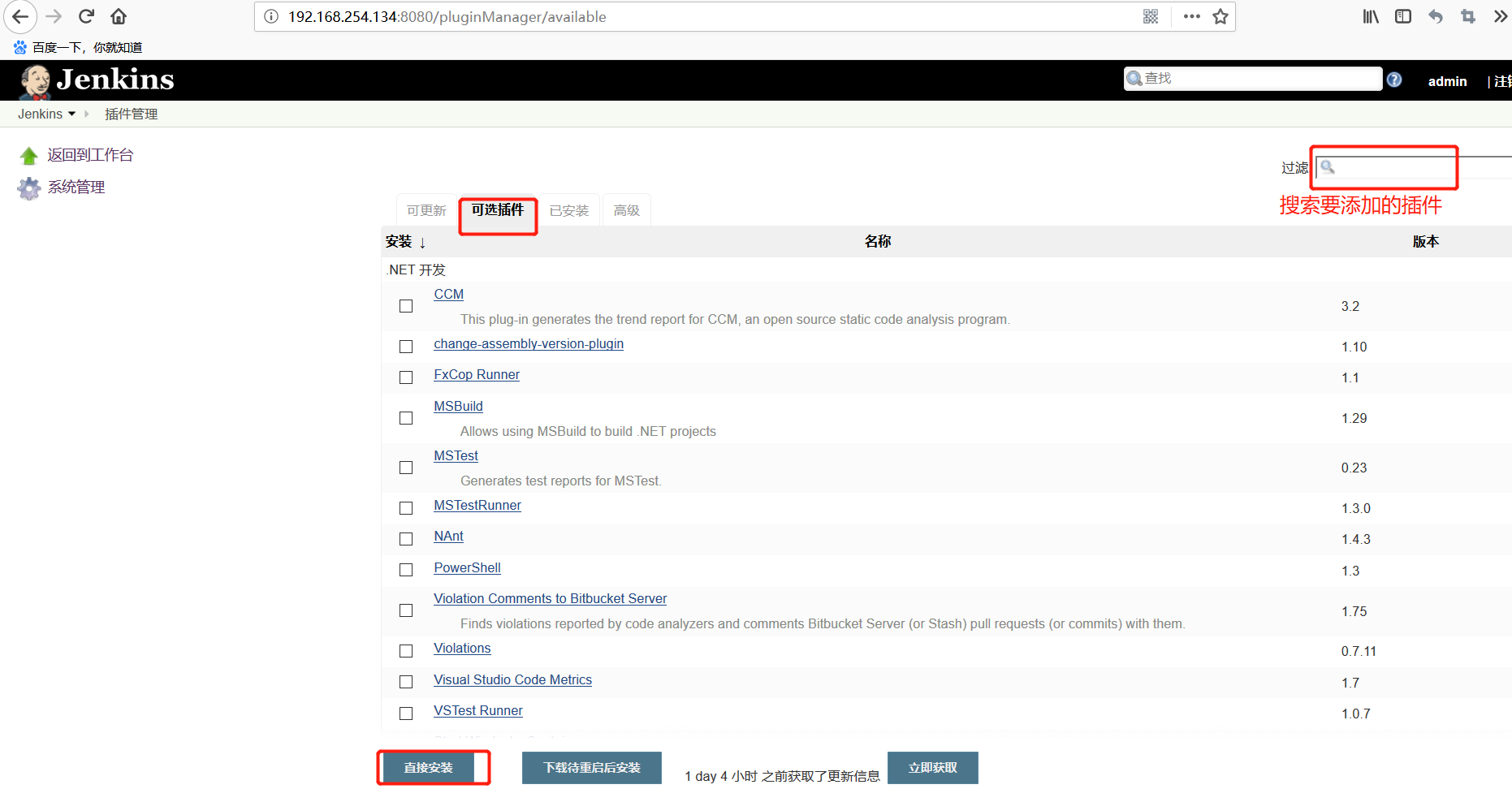Enable the MSTest plugin checkbox
The height and width of the screenshot is (789, 1512).
[406, 468]
